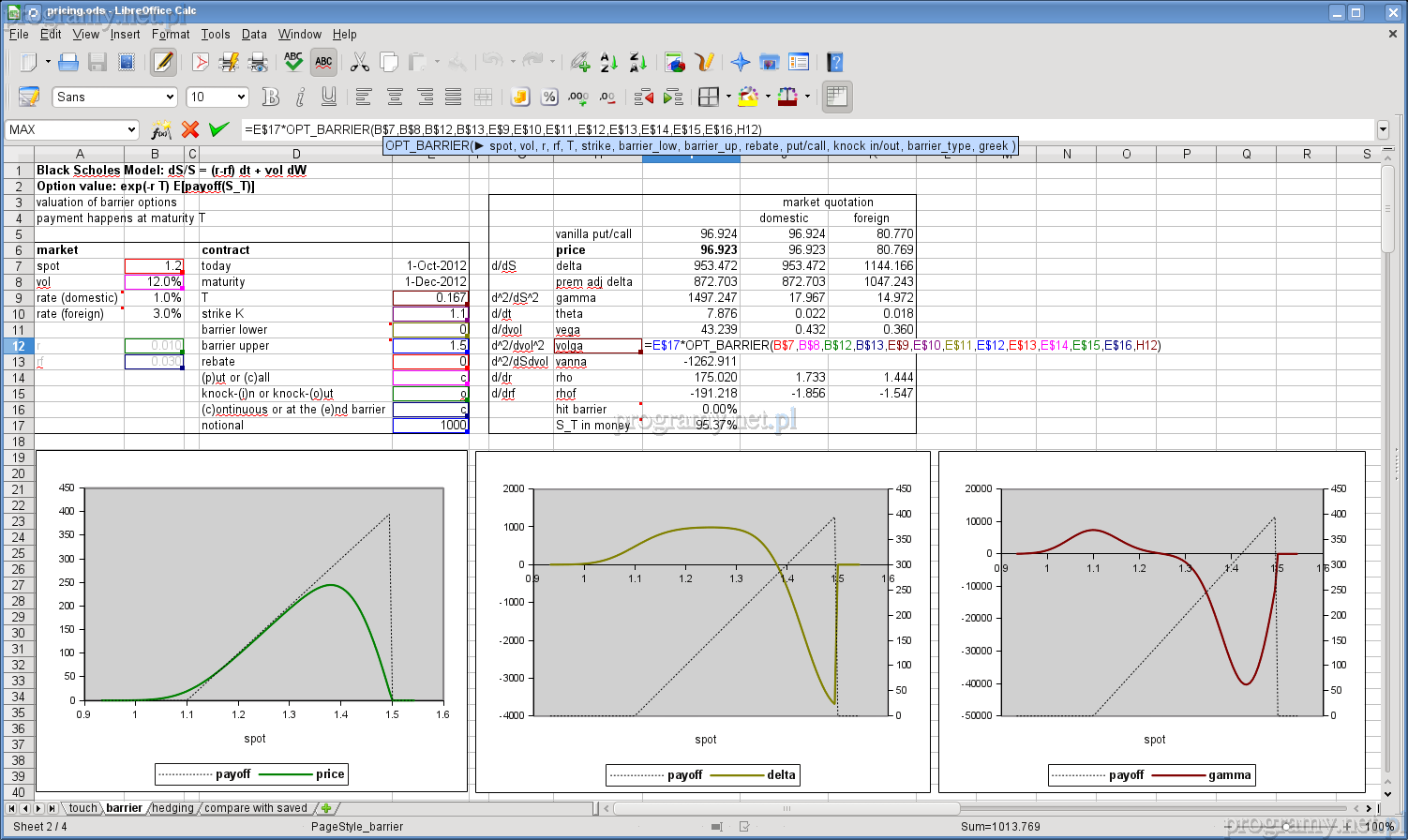Insert a chart from the toolbar
1408x840 pixels.
coord(674,63)
